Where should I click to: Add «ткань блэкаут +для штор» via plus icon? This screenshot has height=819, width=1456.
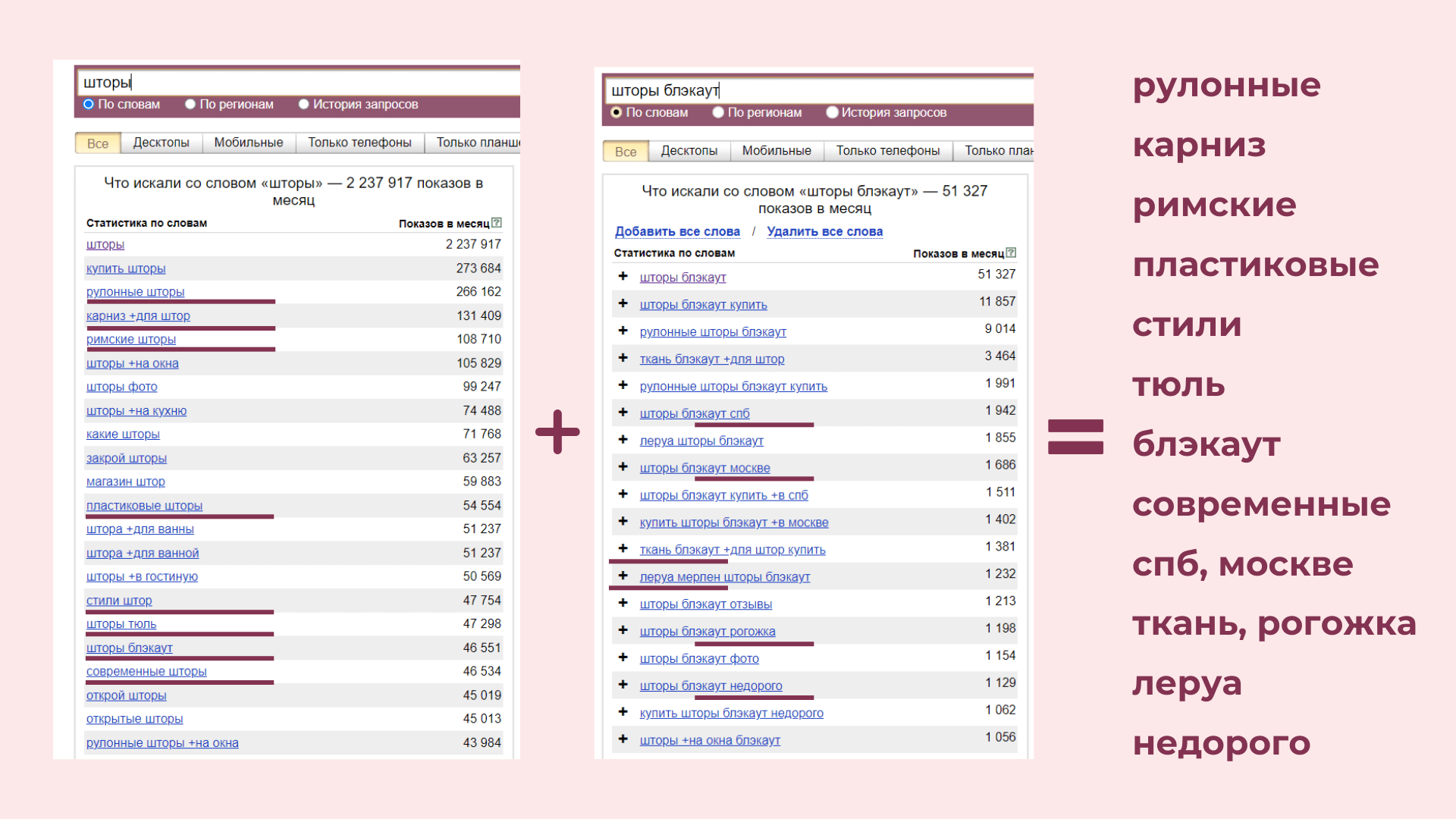click(623, 358)
